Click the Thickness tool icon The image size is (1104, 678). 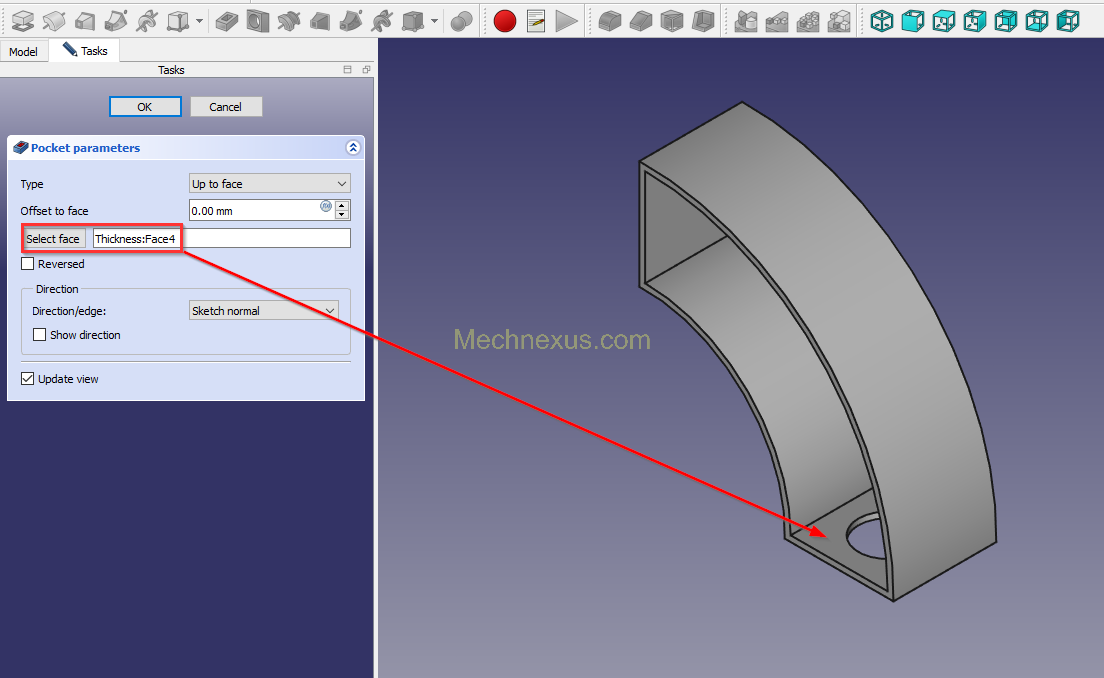(x=704, y=20)
